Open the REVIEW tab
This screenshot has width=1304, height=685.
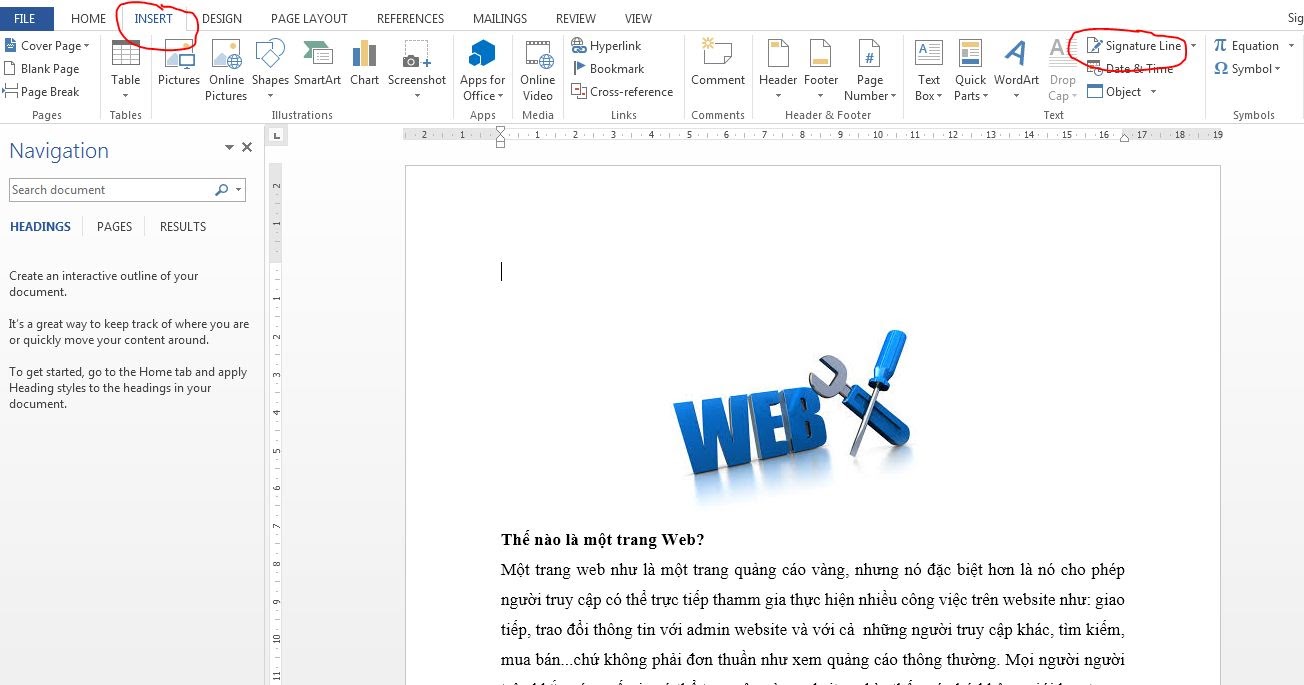point(576,19)
